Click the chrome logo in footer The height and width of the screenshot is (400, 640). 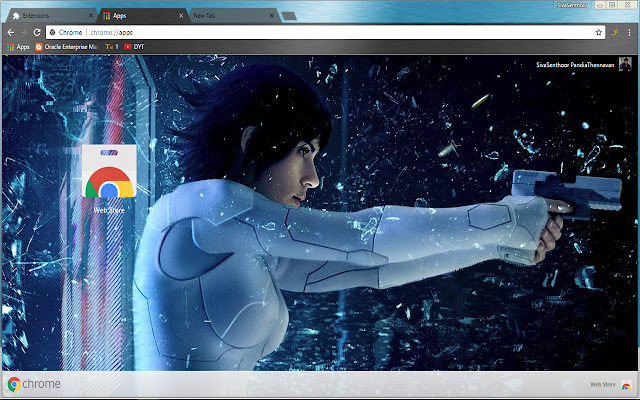tap(34, 384)
